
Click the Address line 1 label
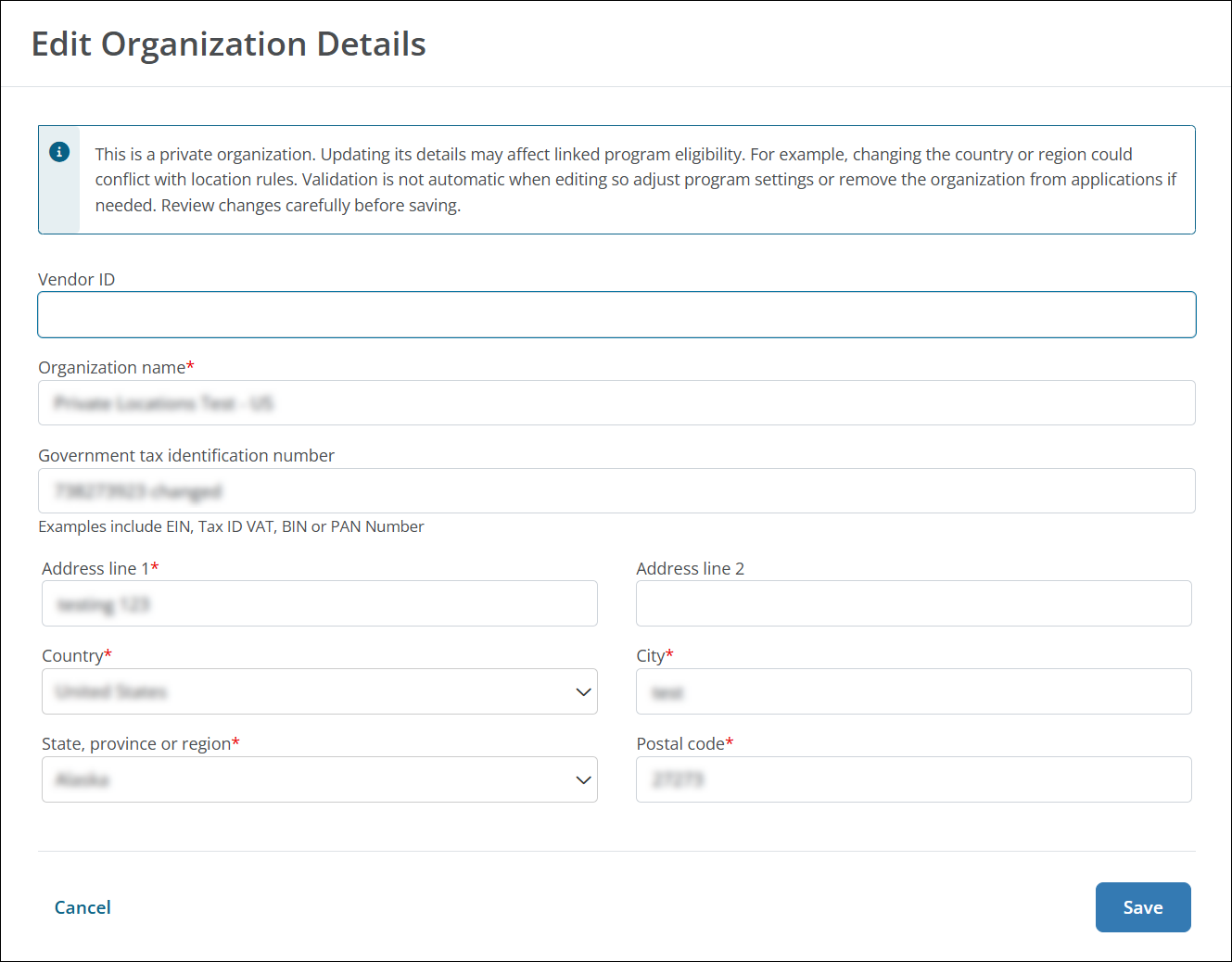(95, 567)
